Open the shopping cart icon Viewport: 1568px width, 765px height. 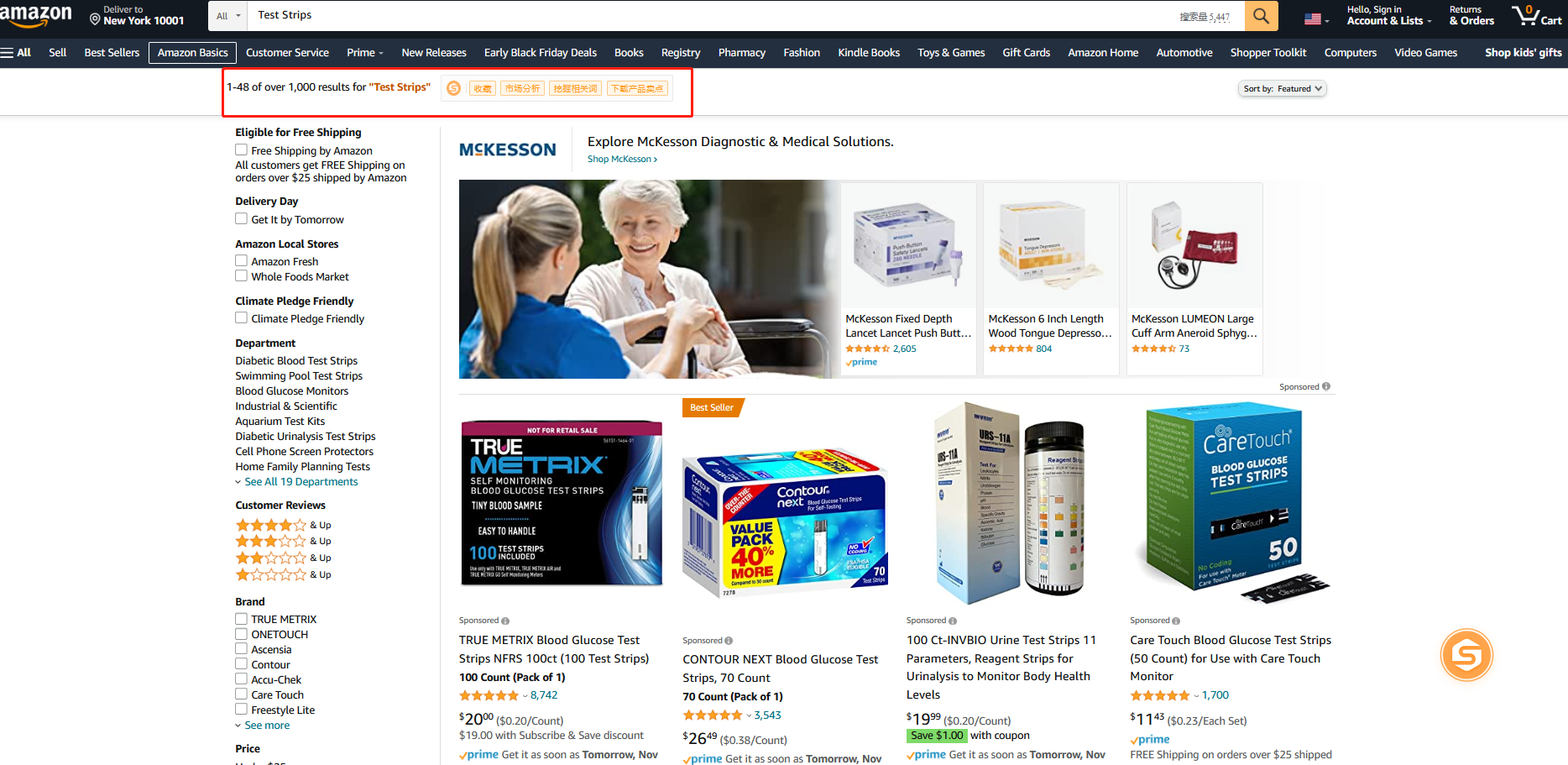[x=1536, y=16]
